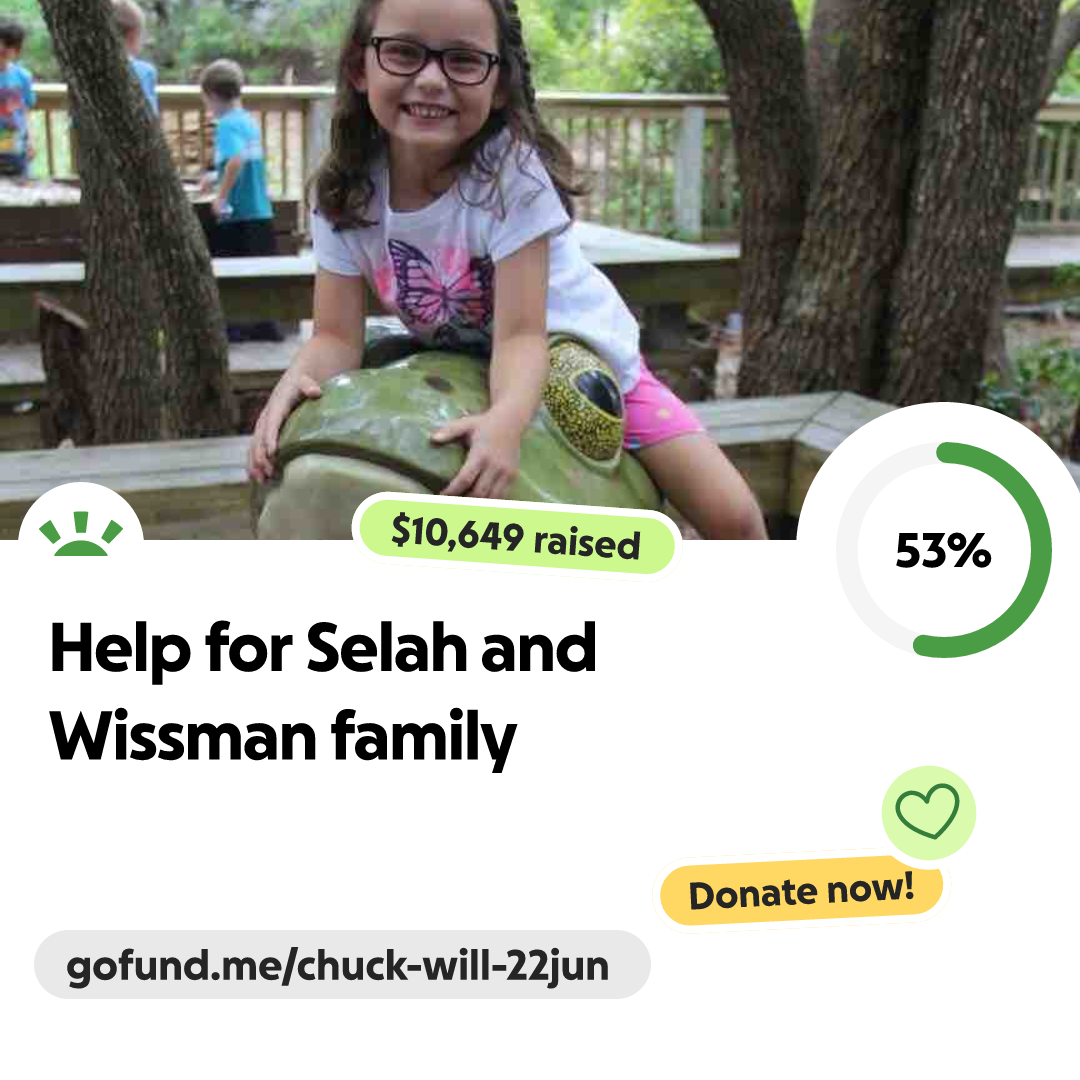Viewport: 1080px width, 1080px height.
Task: Select the word Wissman in the title
Action: [183, 736]
